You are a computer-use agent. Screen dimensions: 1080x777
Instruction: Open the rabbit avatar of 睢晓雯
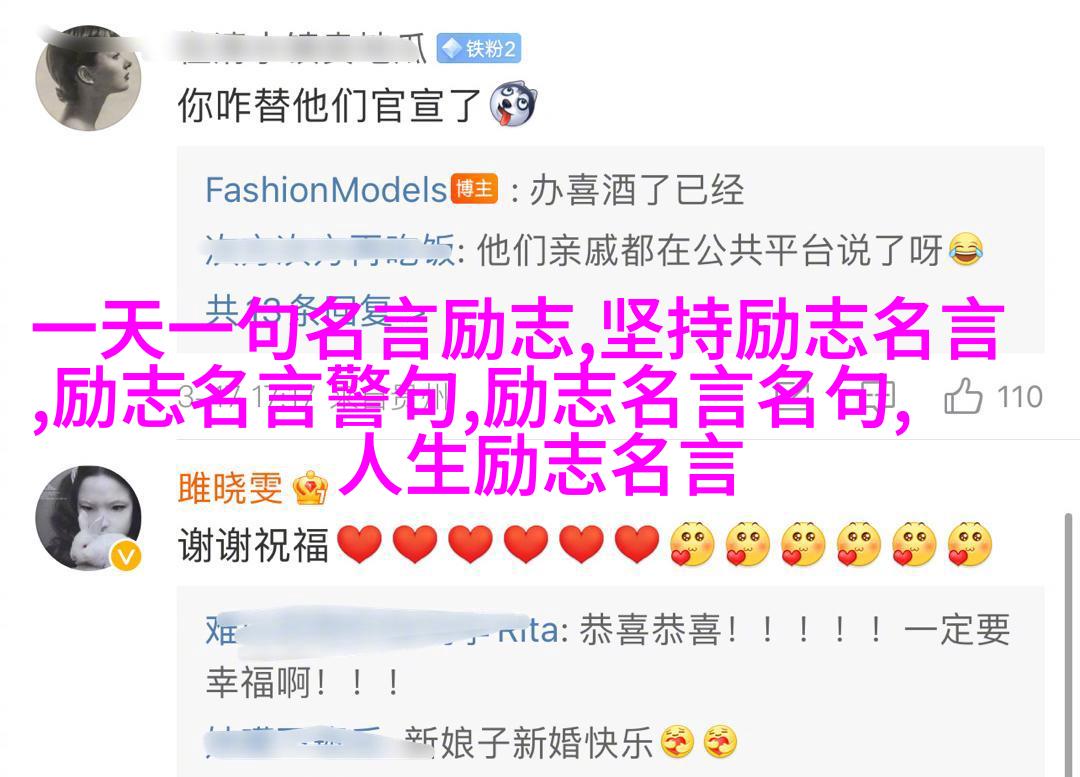(87, 517)
